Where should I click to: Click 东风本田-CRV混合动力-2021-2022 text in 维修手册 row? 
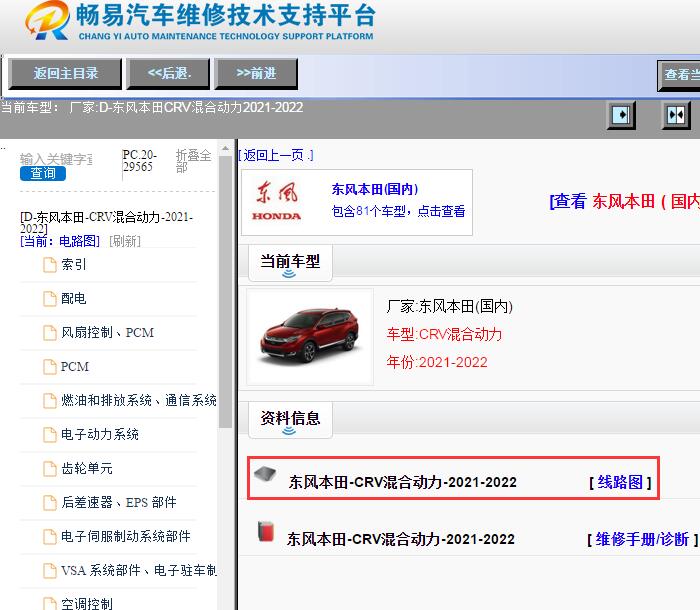[401, 539]
